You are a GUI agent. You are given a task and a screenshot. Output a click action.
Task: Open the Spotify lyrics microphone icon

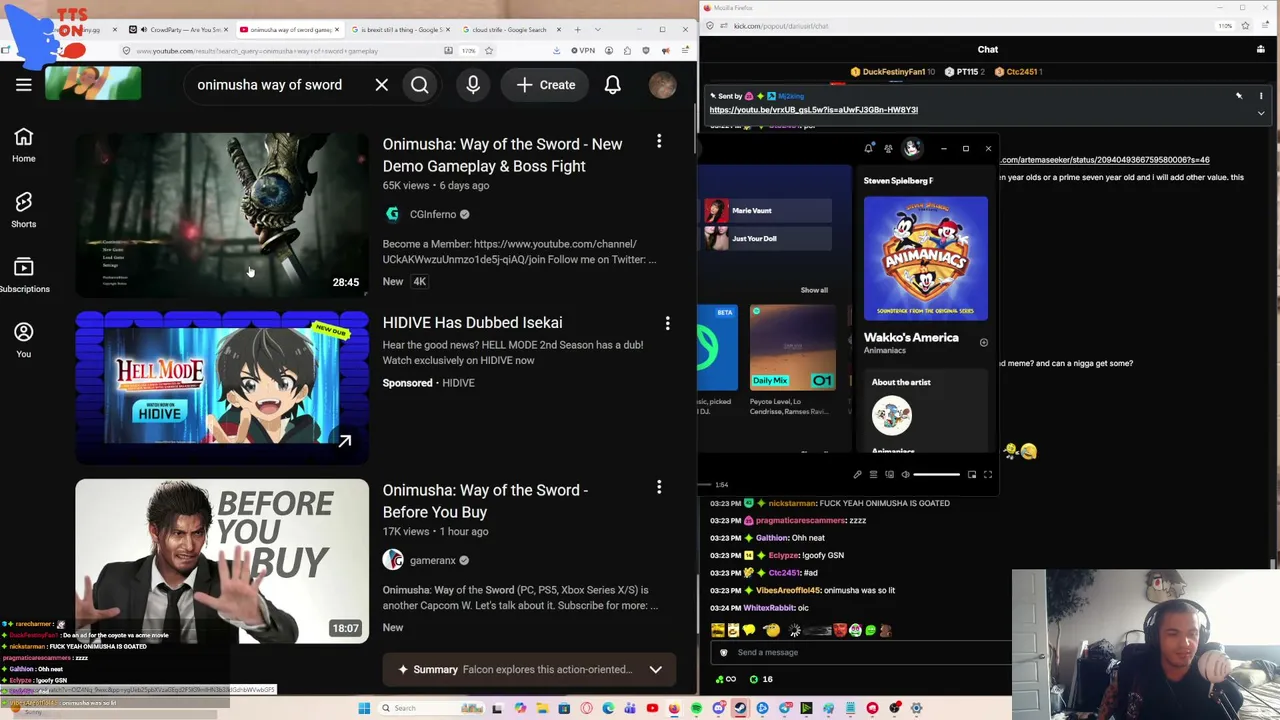tap(857, 475)
